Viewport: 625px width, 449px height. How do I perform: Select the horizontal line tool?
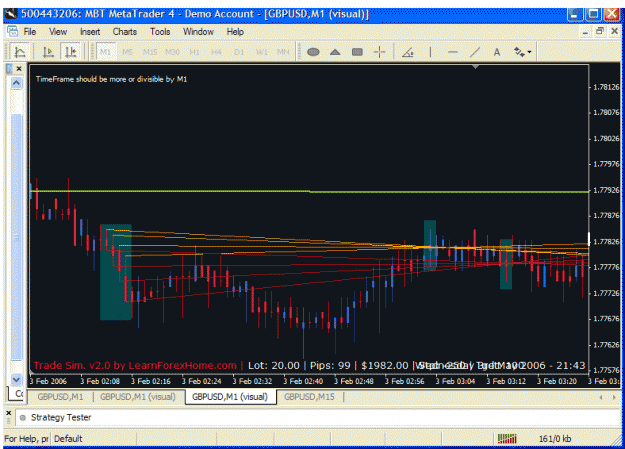(452, 52)
